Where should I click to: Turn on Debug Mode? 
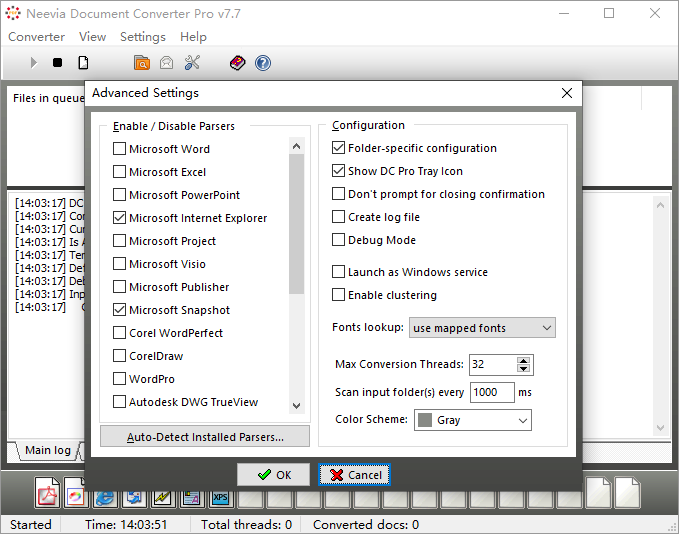[338, 239]
